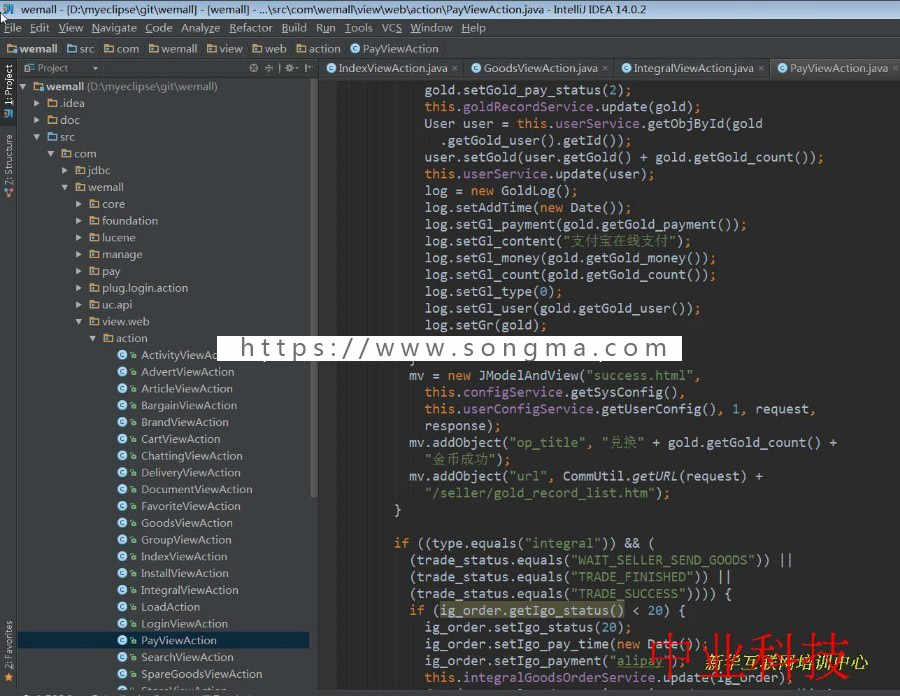The width and height of the screenshot is (900, 696).
Task: Switch to the IntegralViewAction.java tab
Action: (693, 68)
